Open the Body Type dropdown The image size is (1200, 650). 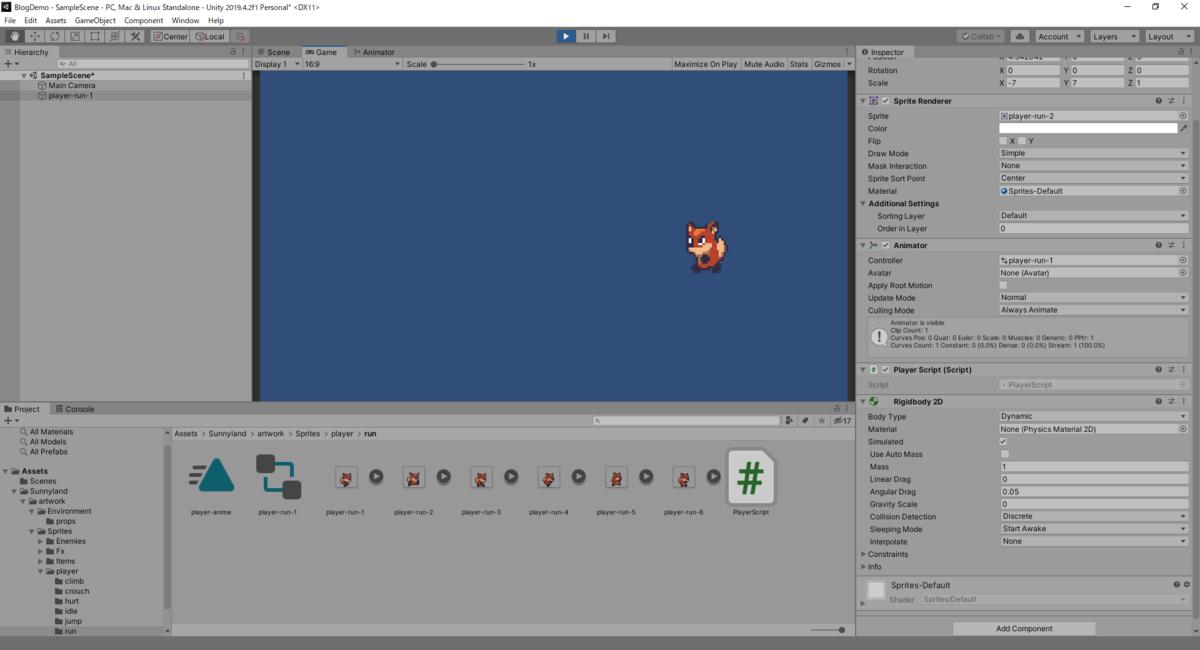point(1094,416)
